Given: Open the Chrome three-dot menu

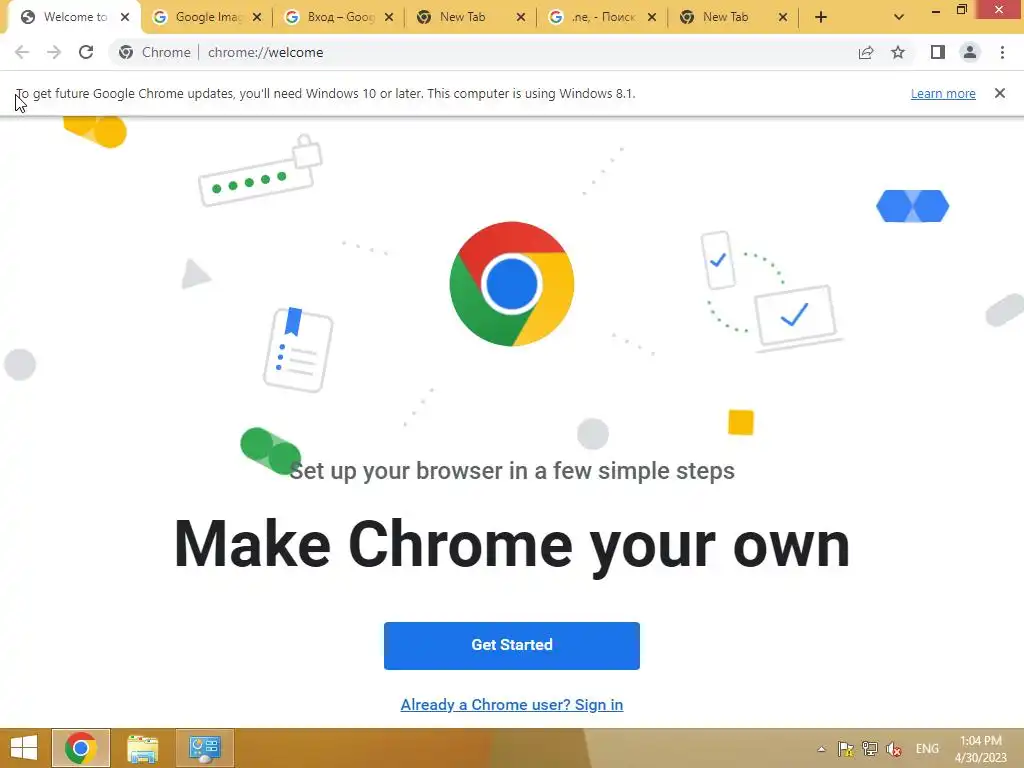Looking at the screenshot, I should pos(1002,52).
